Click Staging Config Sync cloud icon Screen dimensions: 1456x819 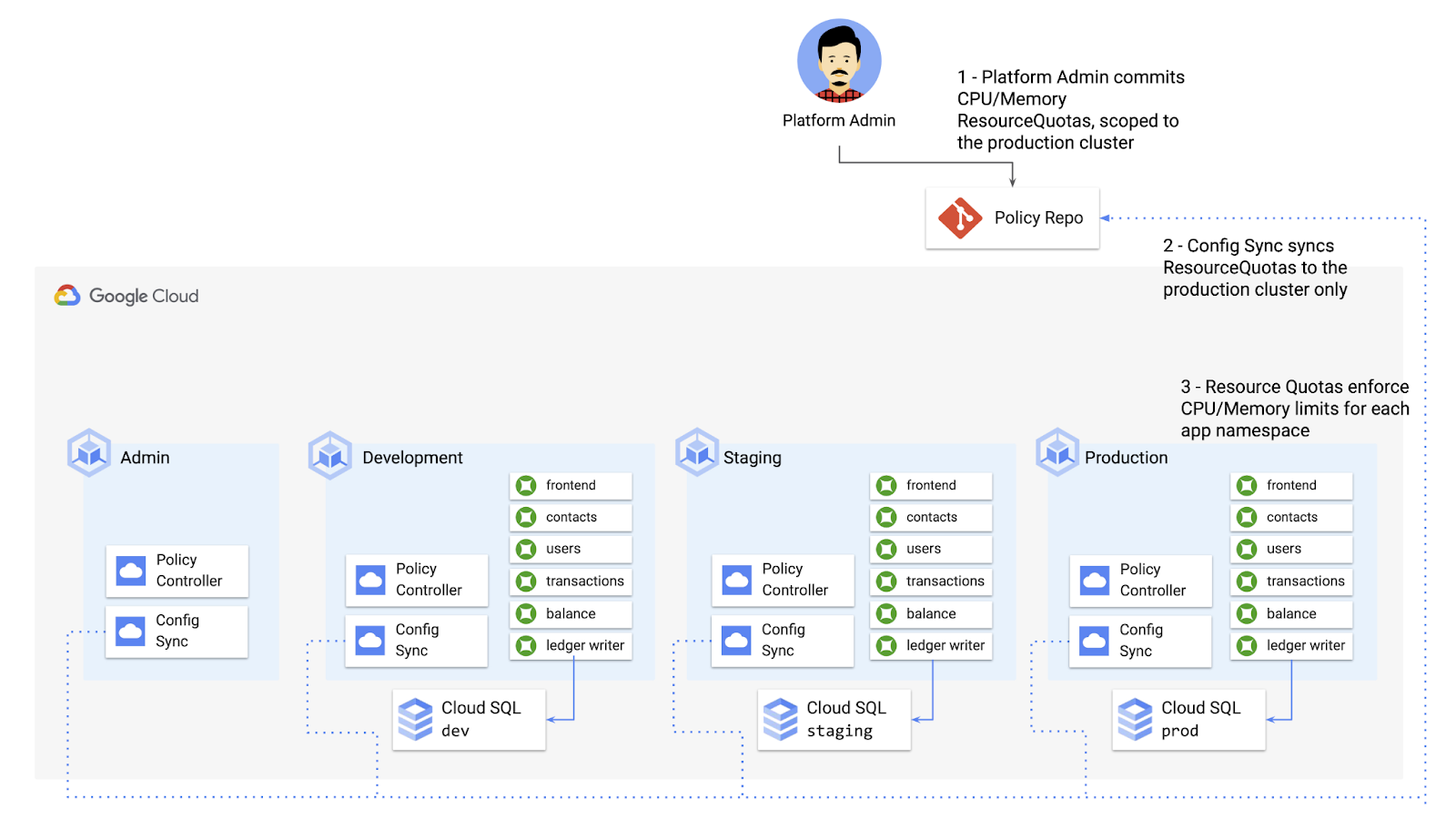736,641
